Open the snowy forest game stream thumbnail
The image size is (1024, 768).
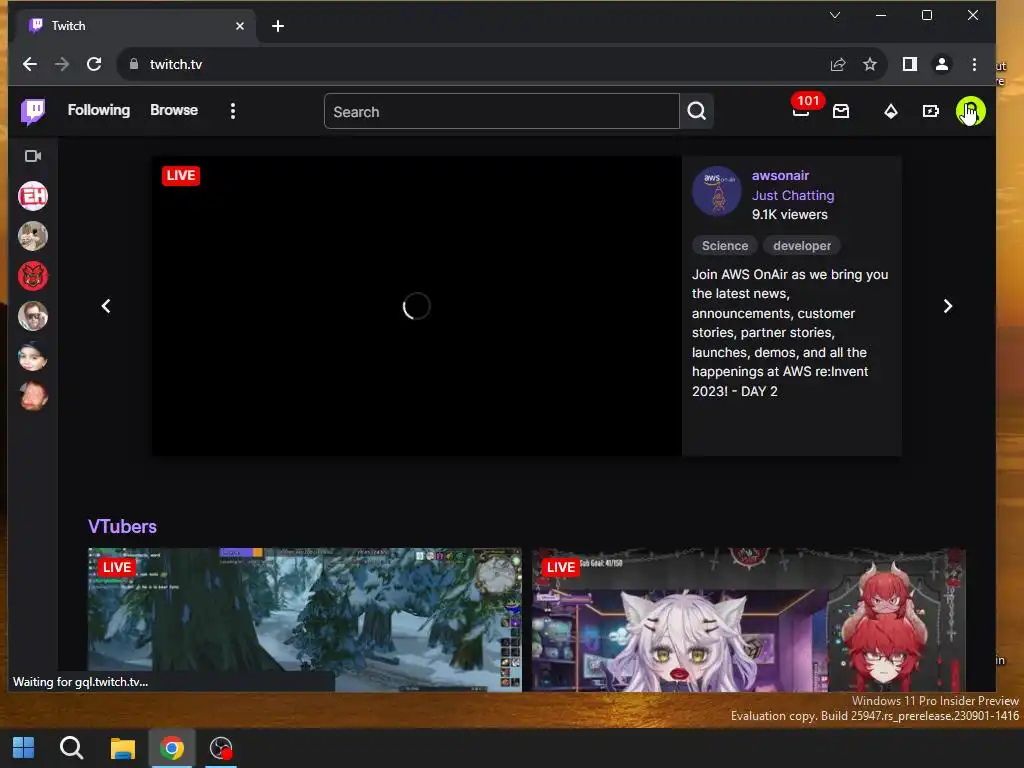click(305, 619)
